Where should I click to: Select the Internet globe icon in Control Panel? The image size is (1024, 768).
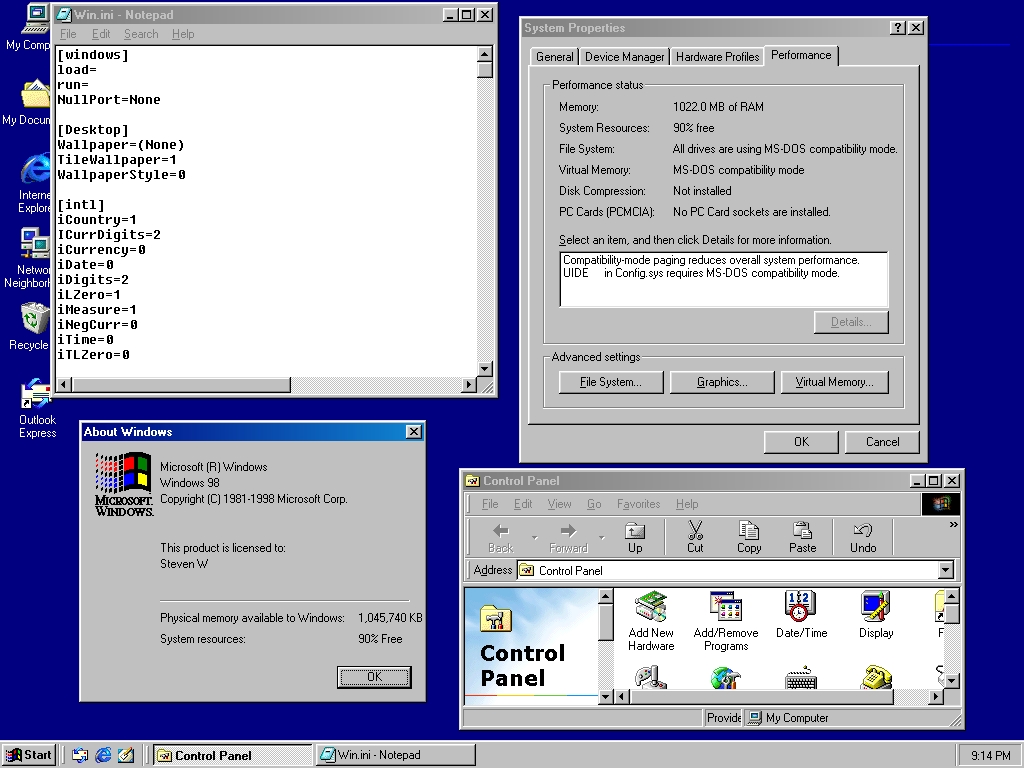tap(726, 677)
